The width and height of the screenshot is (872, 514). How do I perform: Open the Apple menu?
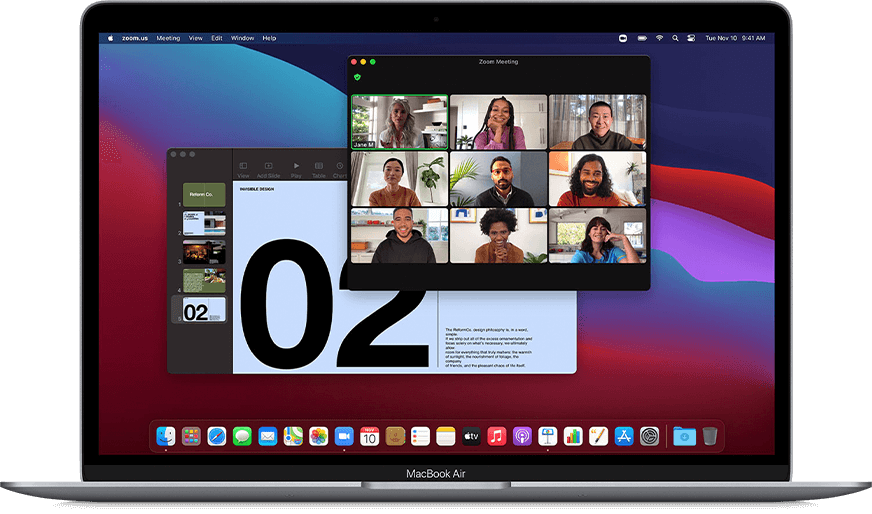point(110,38)
